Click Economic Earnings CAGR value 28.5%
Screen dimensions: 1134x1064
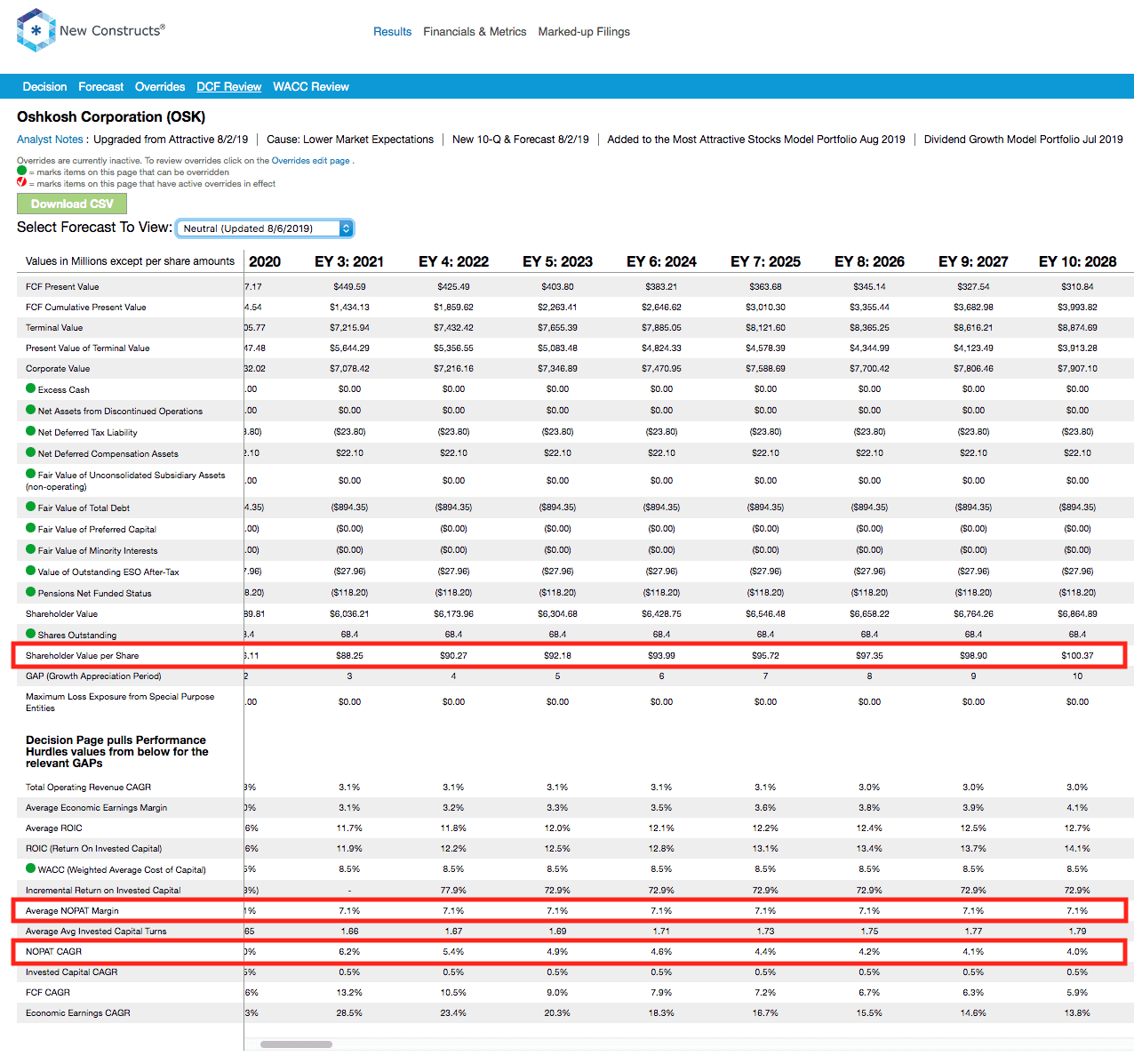(349, 1012)
